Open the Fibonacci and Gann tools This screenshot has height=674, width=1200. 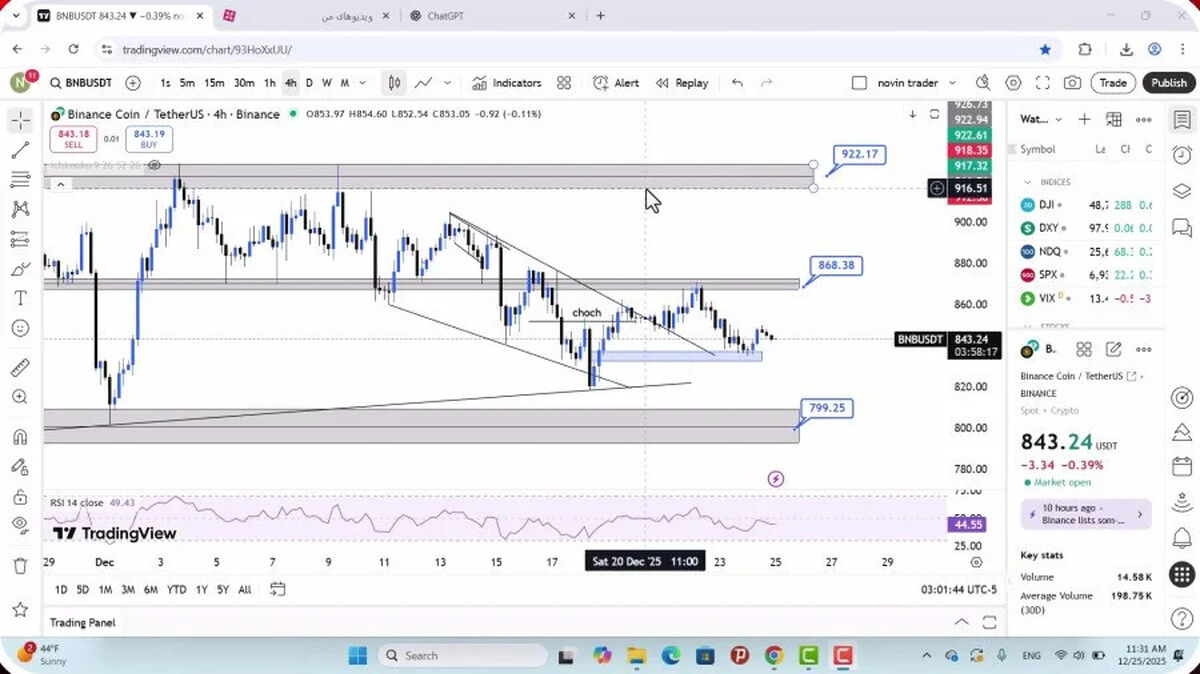[20, 180]
